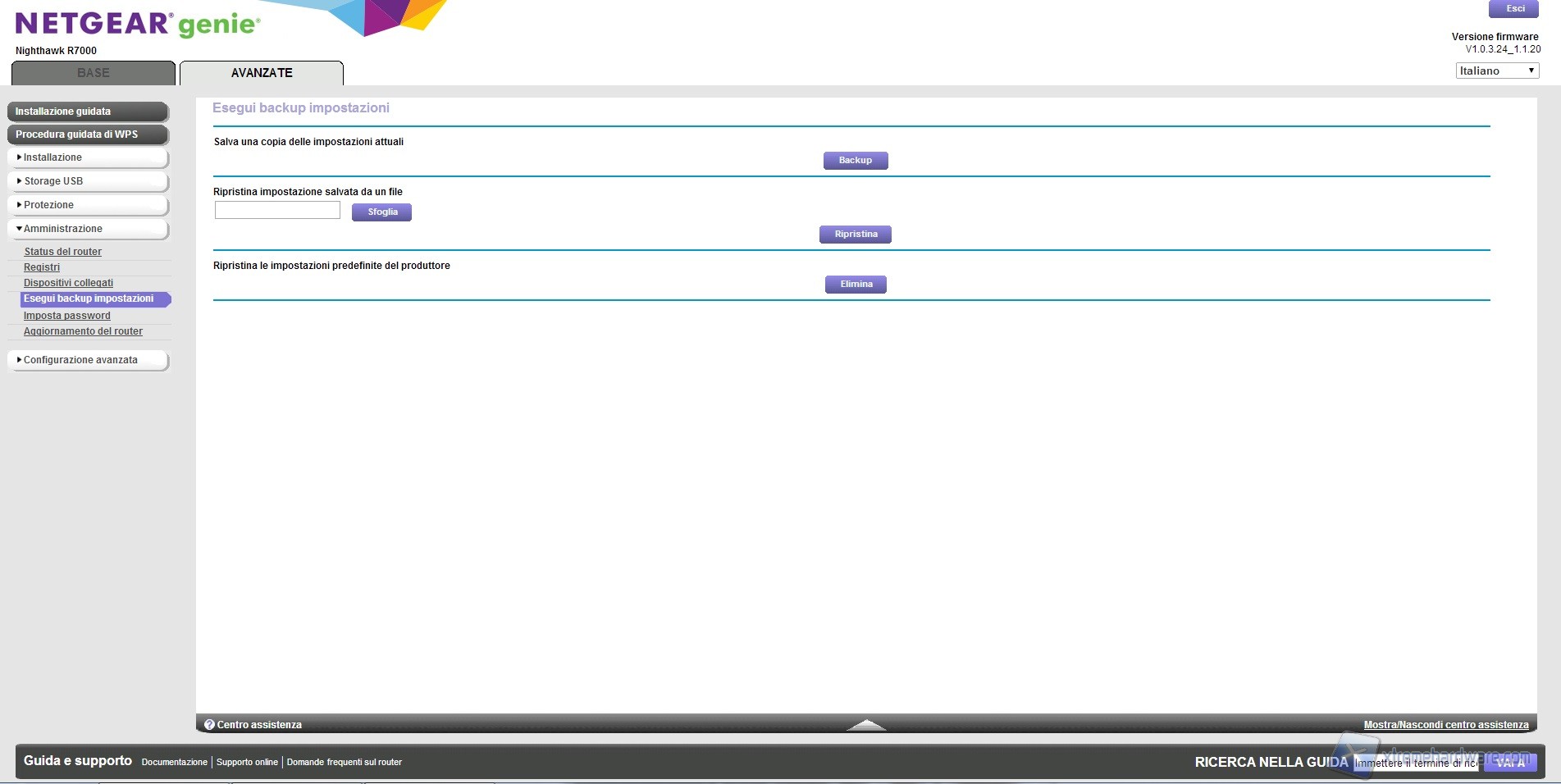Viewport: 1561px width, 784px height.
Task: Expand the Installazione menu section
Action: tap(88, 157)
